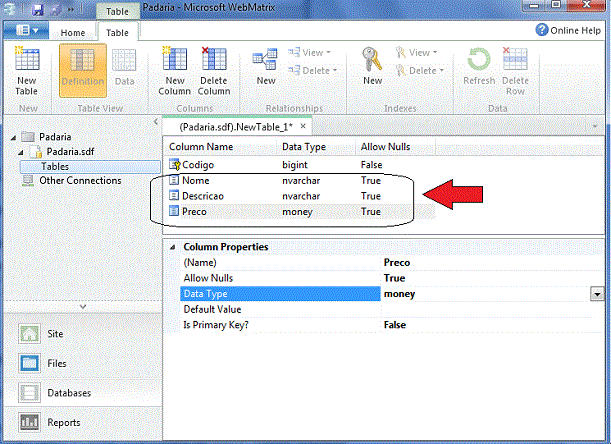611x444 pixels.
Task: Click False allow nulls for Codigo
Action: [371, 165]
